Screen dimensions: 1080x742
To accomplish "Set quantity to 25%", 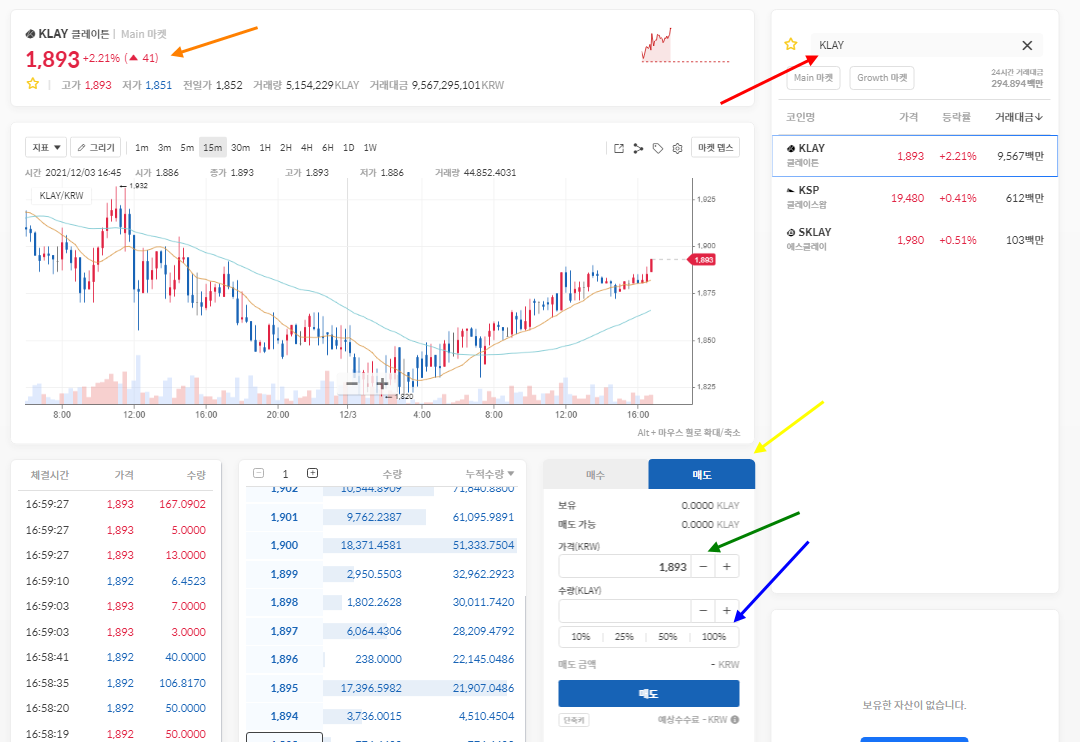I will (624, 637).
